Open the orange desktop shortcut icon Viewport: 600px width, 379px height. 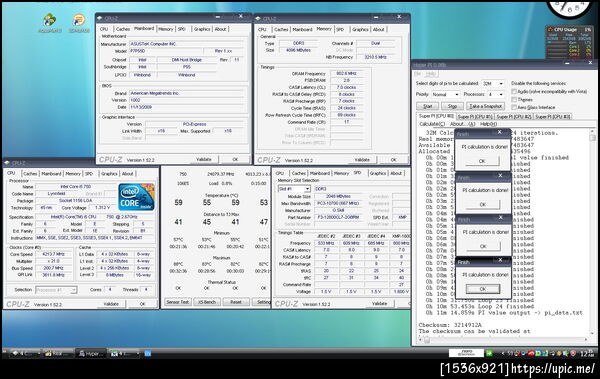pyautogui.click(x=79, y=21)
